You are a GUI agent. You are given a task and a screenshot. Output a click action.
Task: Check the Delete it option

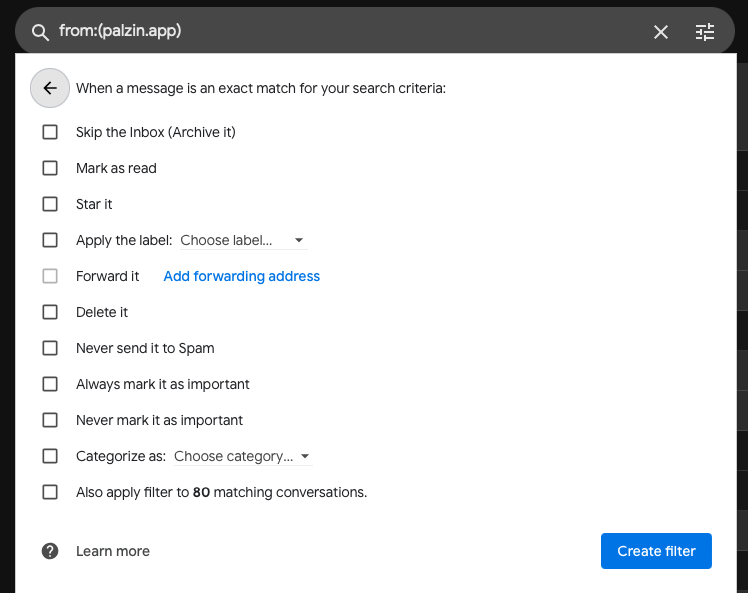click(x=50, y=312)
